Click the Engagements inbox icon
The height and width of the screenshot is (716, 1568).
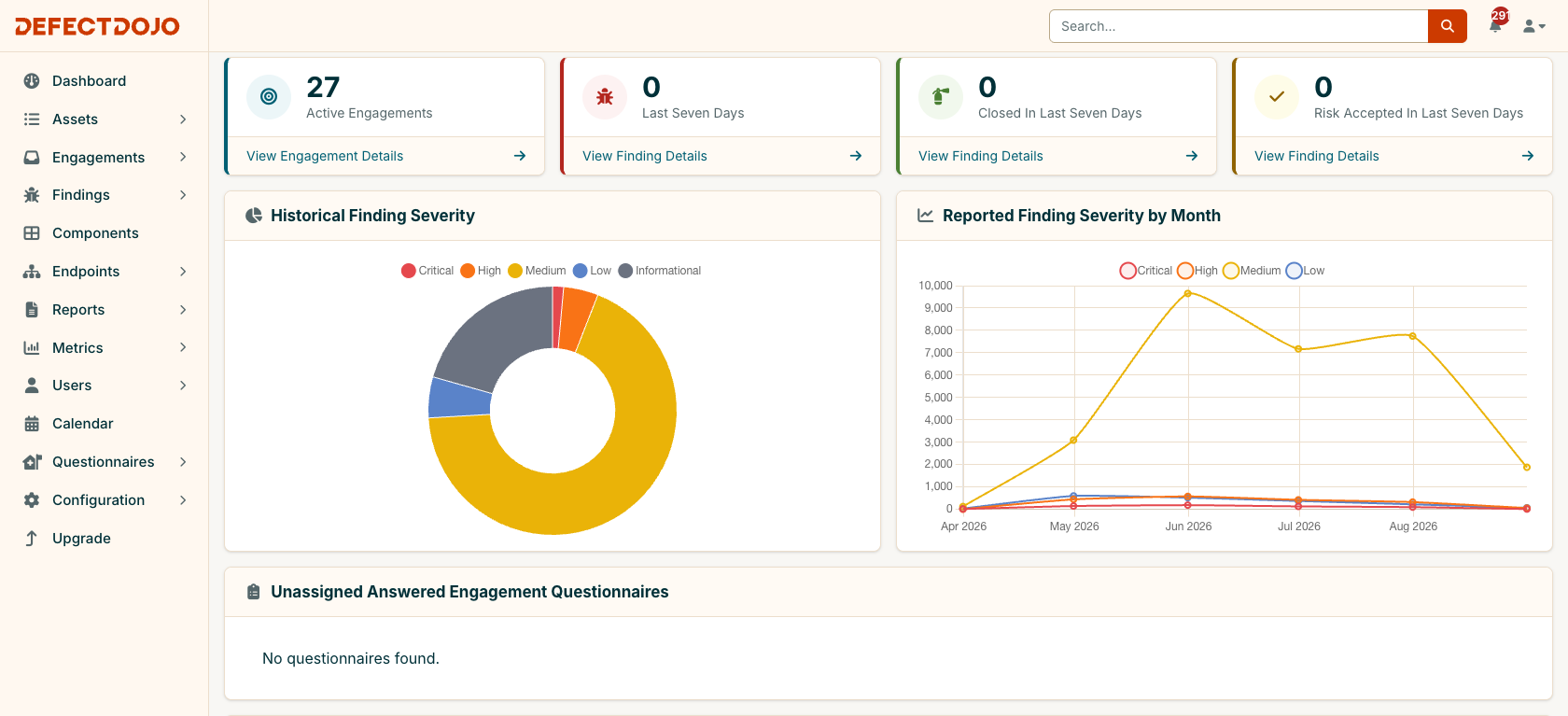pyautogui.click(x=32, y=158)
